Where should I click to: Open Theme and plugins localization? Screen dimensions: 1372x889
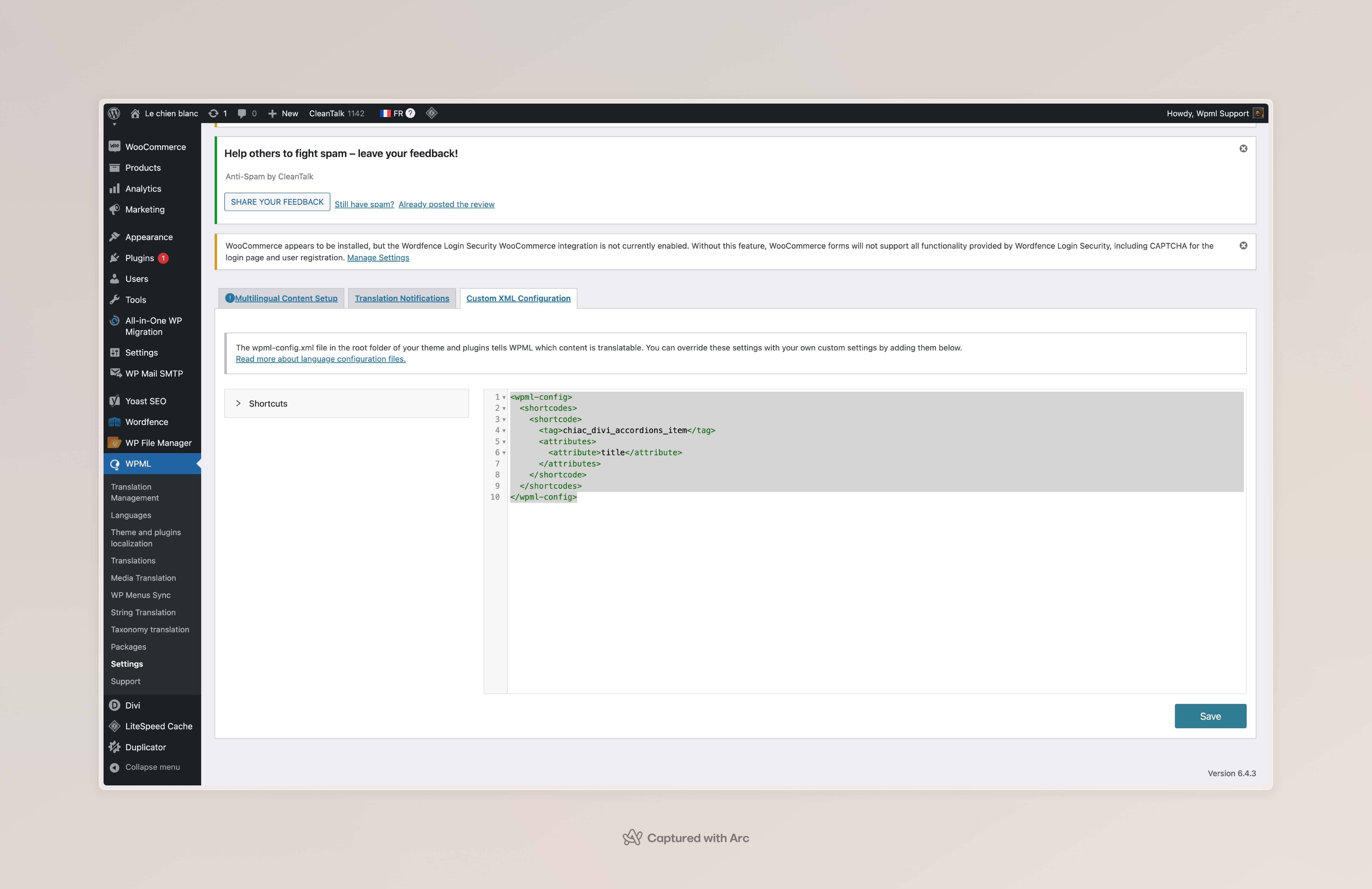pos(146,538)
